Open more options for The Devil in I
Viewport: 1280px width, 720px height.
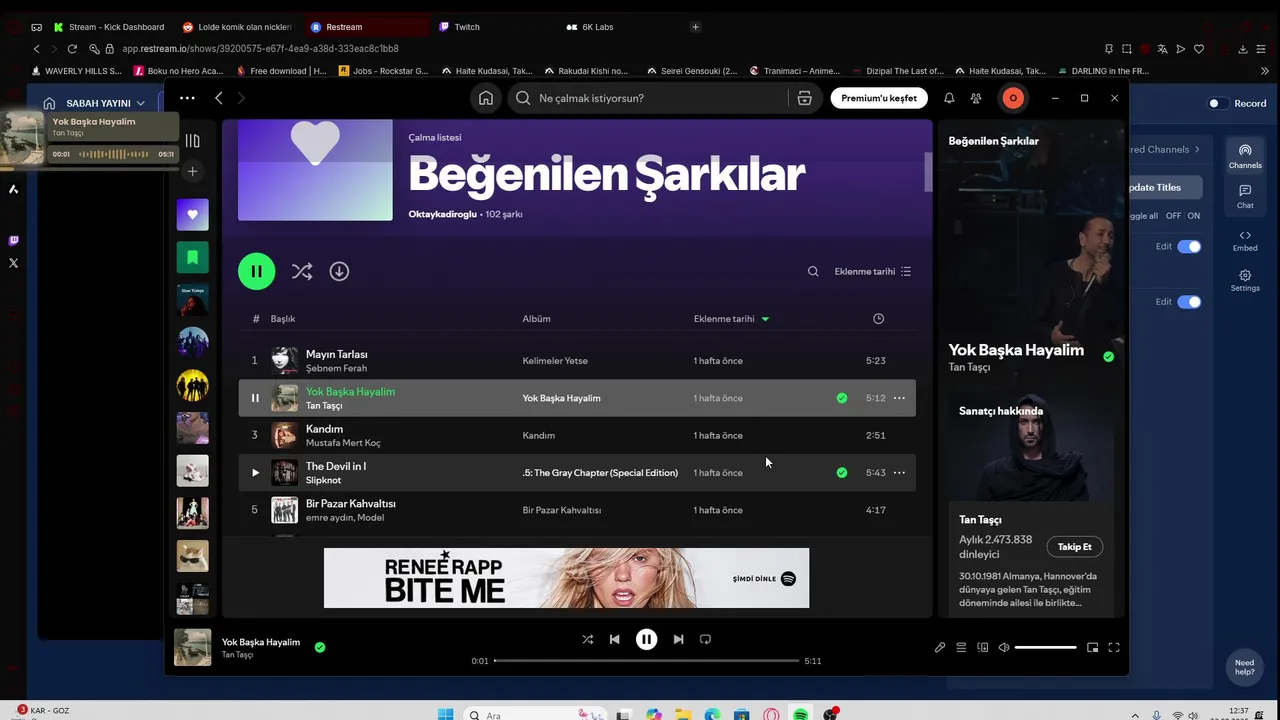click(x=899, y=473)
